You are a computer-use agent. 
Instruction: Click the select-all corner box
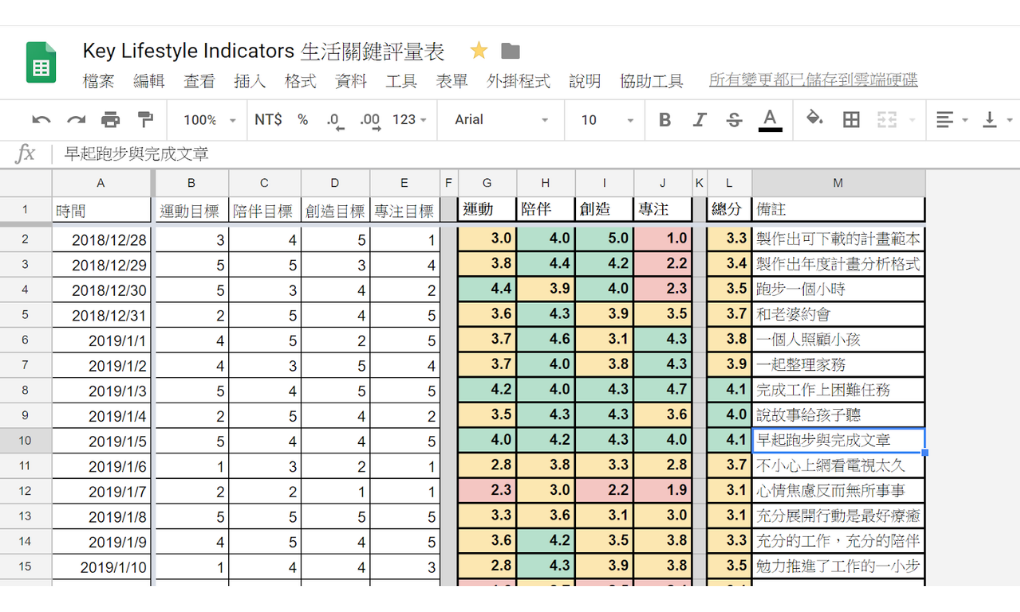pyautogui.click(x=25, y=183)
